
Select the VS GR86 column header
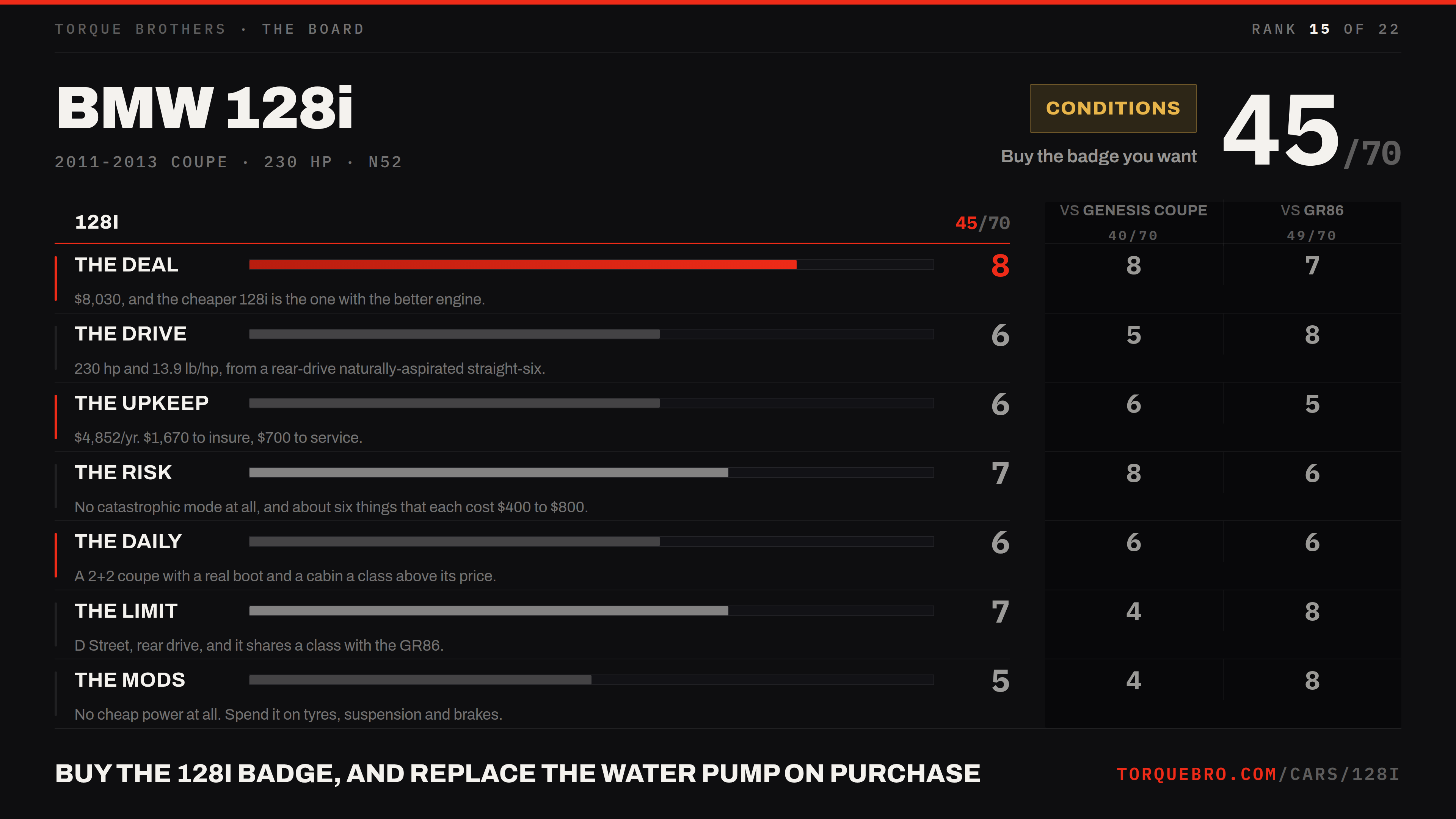tap(1312, 210)
